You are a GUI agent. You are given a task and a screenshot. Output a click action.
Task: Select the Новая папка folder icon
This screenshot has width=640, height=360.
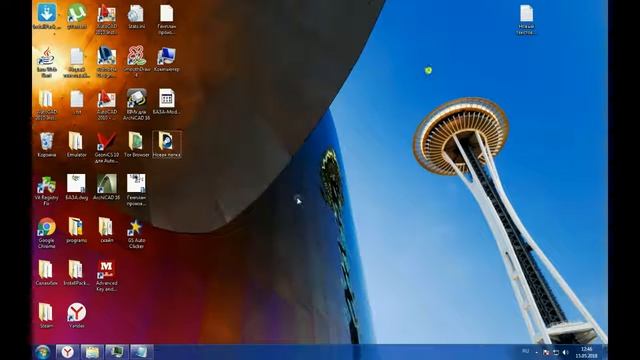tap(167, 145)
